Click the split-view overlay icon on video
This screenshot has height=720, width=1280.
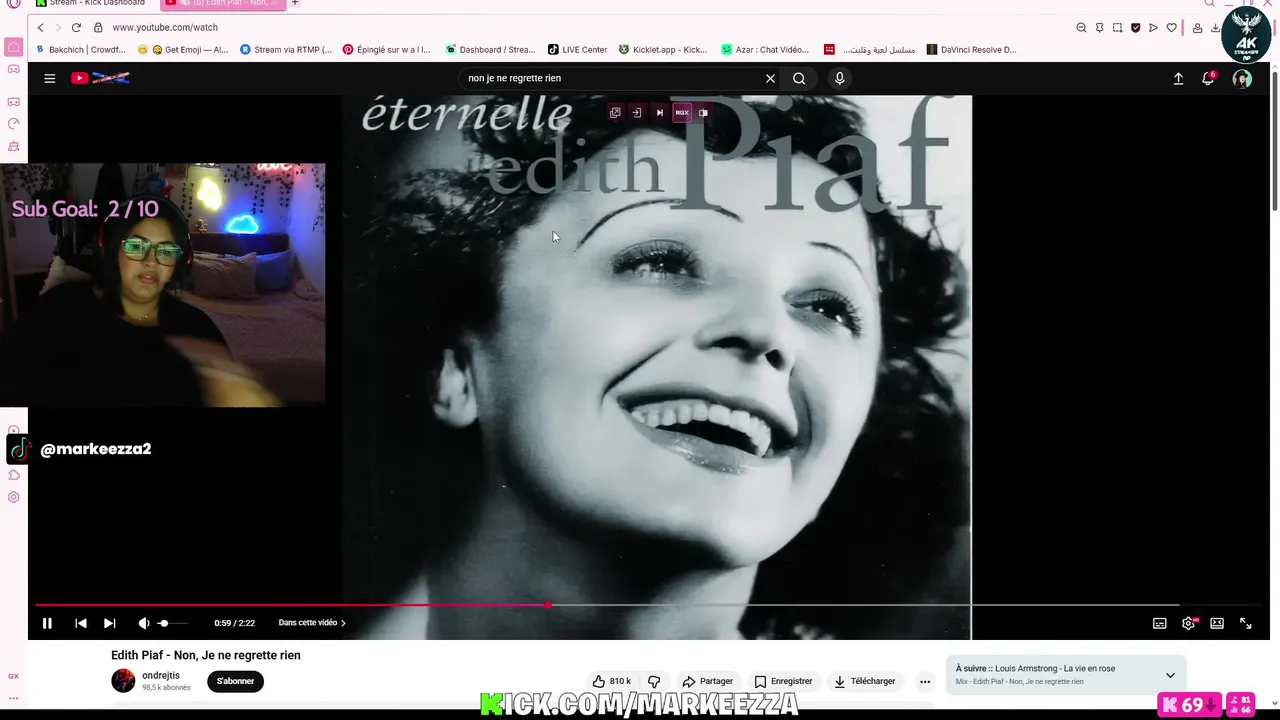click(x=703, y=113)
